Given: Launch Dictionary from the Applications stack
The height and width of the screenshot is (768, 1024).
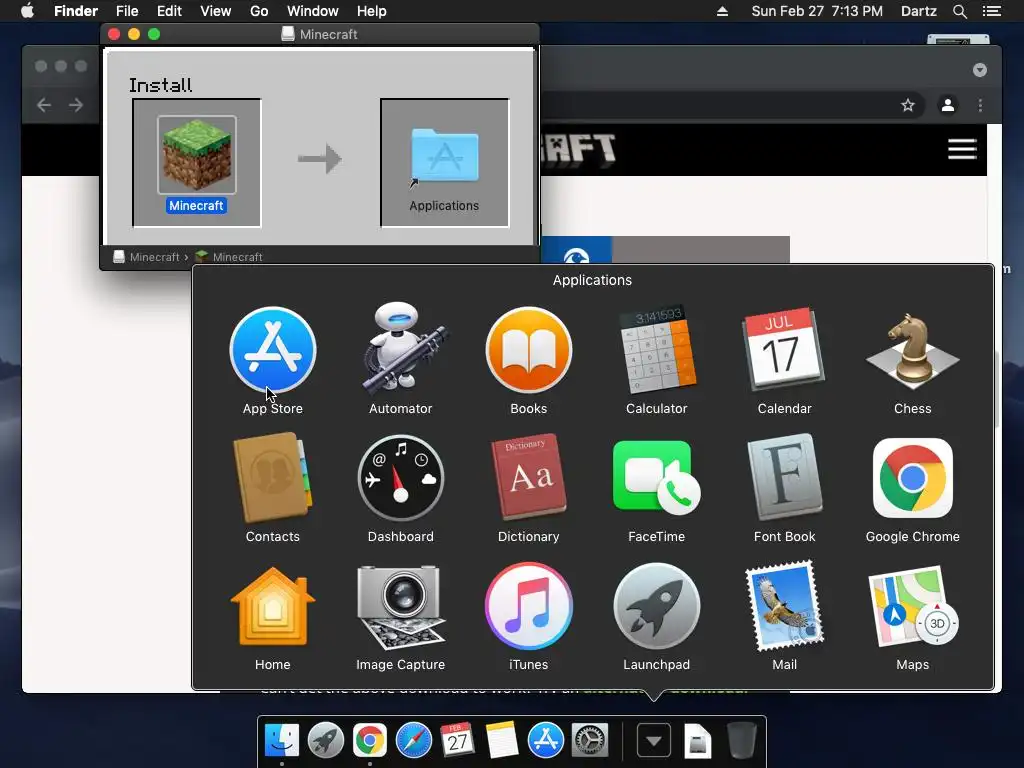Looking at the screenshot, I should pyautogui.click(x=529, y=477).
